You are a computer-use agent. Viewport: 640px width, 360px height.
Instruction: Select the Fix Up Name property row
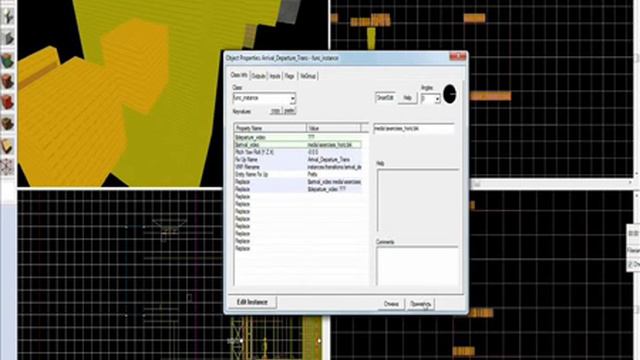298,160
